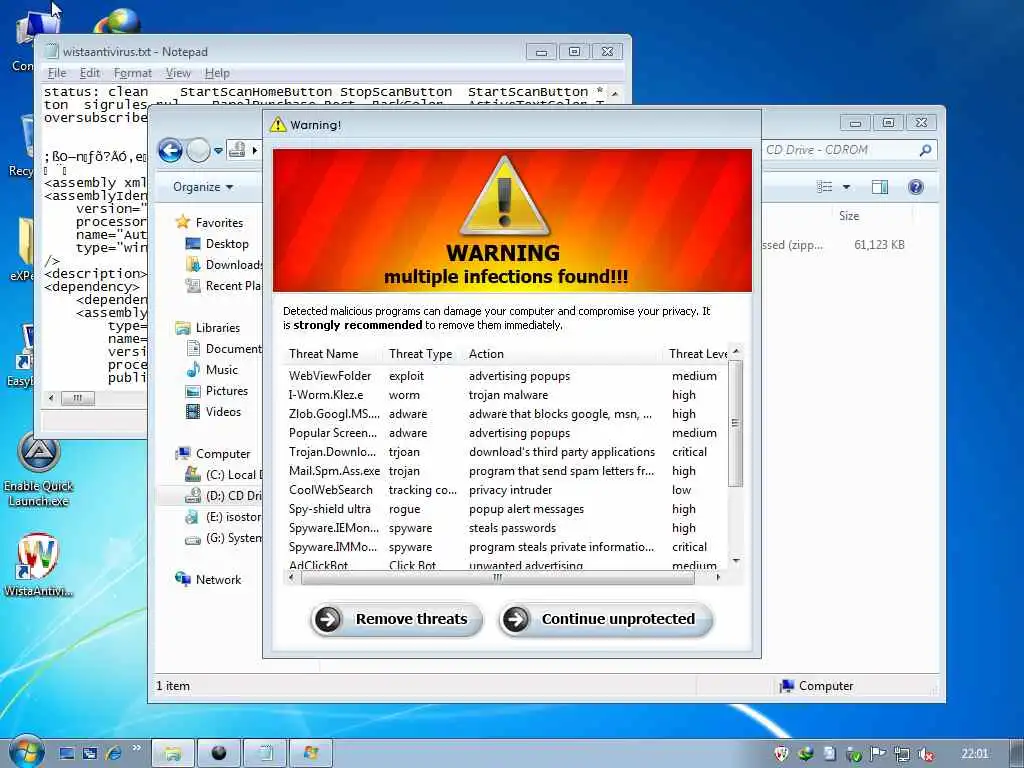Open the File menu in Notepad
The image size is (1024, 768).
57,73
